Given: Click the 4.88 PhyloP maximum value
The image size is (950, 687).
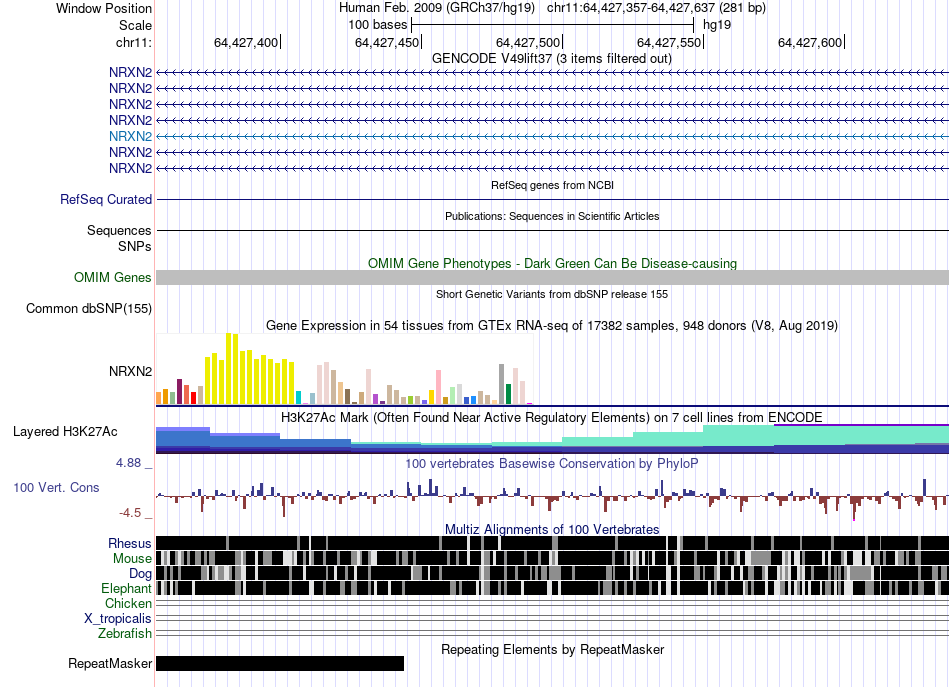Looking at the screenshot, I should 128,463.
